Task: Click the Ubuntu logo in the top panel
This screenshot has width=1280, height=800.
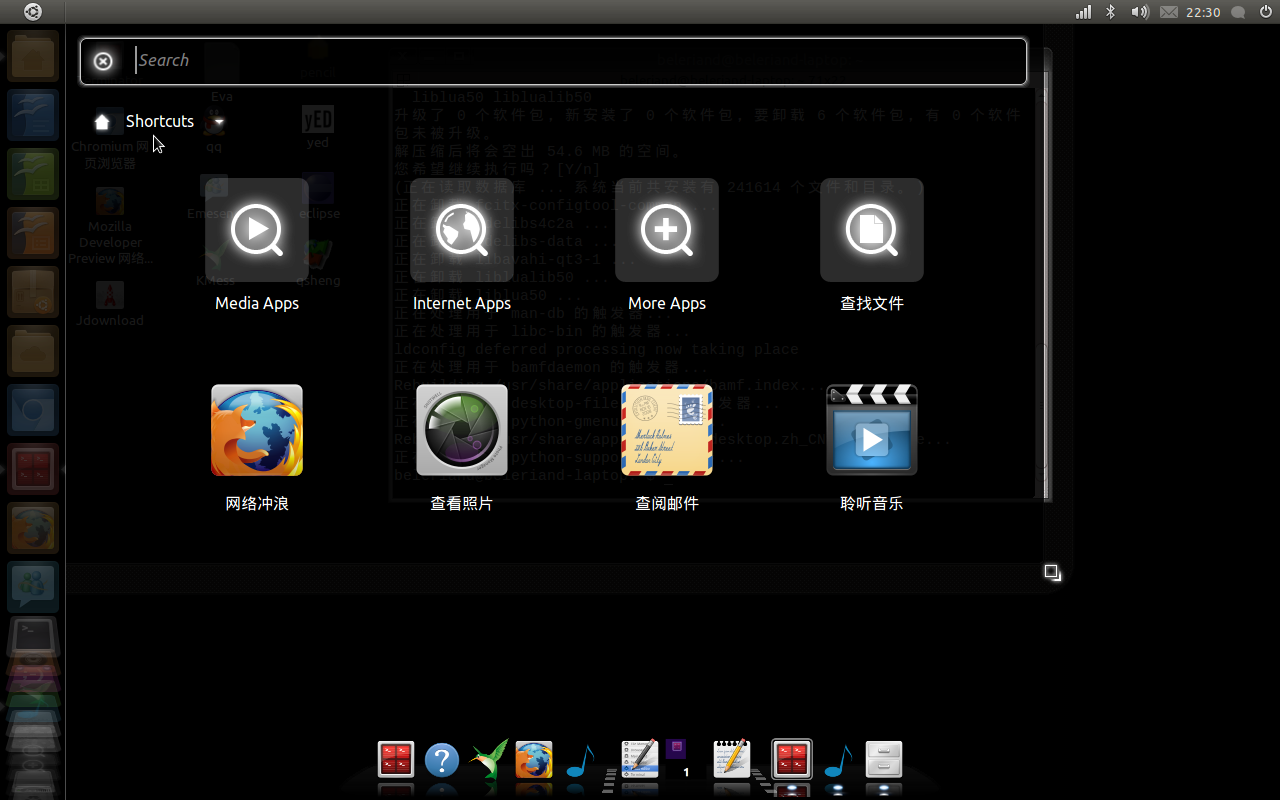Action: click(33, 12)
